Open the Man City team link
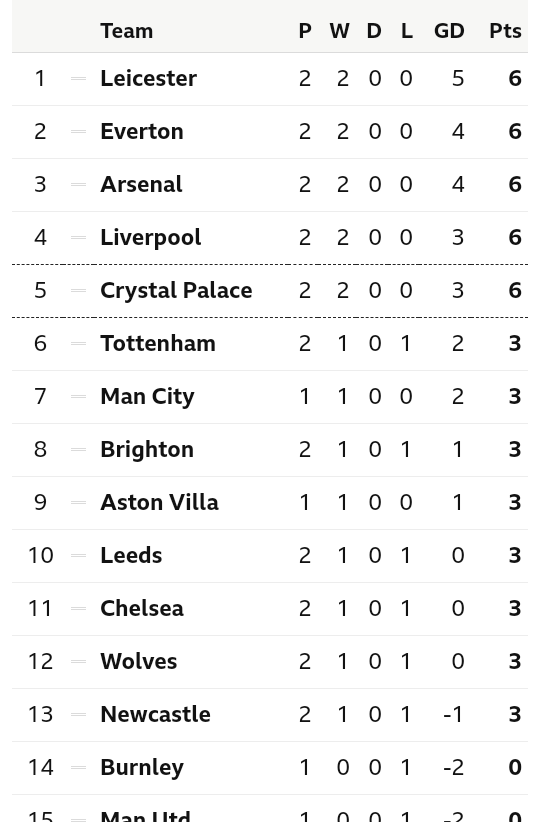This screenshot has width=534, height=822. pos(147,397)
